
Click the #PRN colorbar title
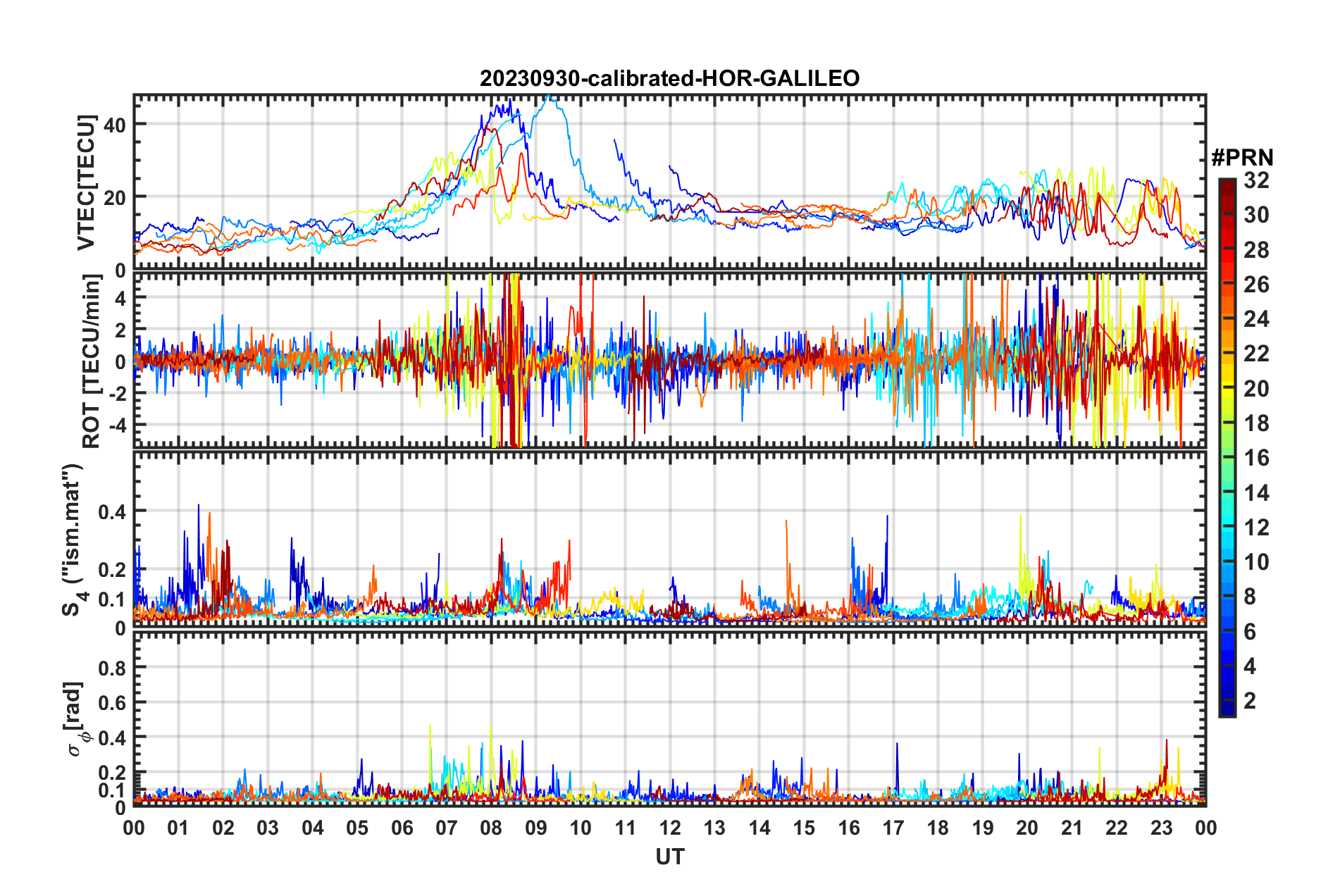tap(1242, 158)
